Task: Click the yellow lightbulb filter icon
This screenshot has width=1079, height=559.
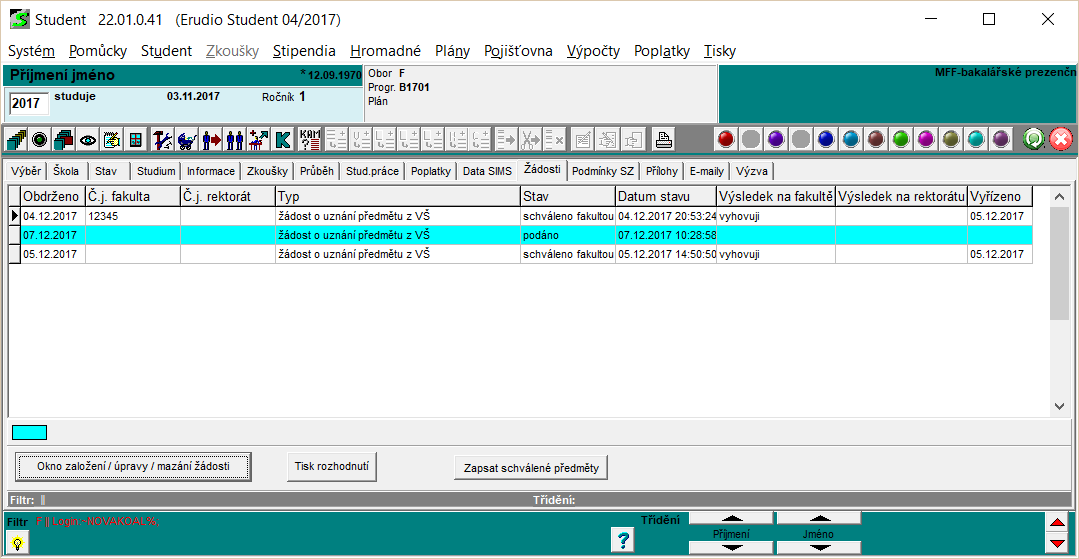Action: pyautogui.click(x=18, y=542)
